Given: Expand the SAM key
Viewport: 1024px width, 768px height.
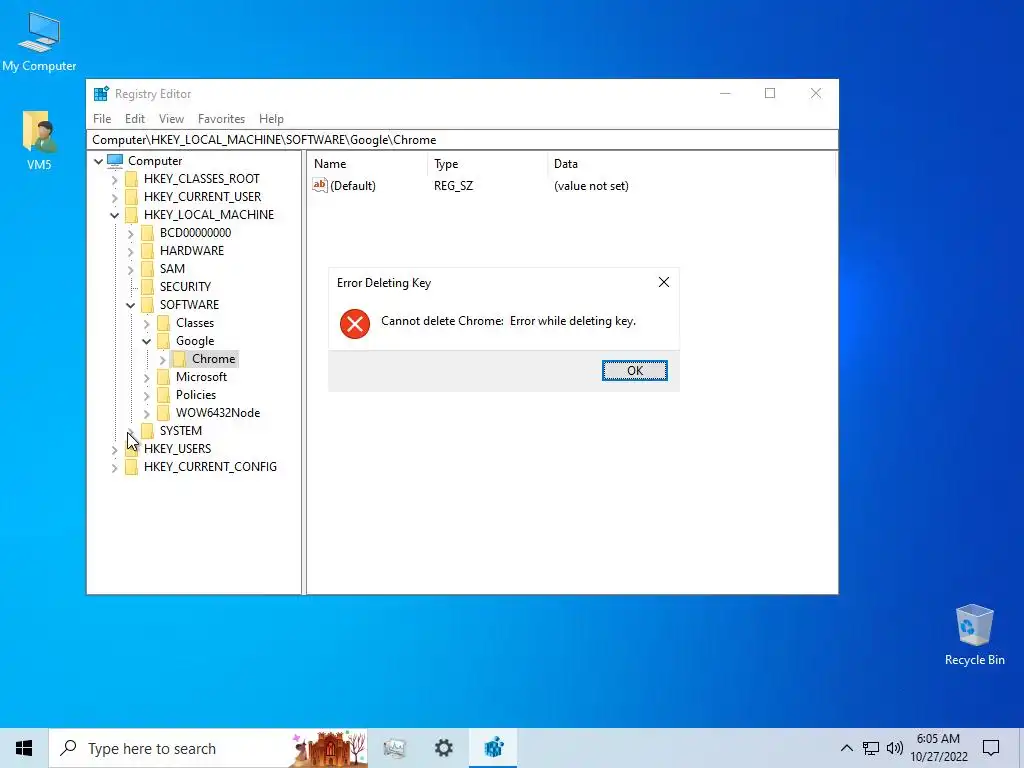Looking at the screenshot, I should 130,269.
